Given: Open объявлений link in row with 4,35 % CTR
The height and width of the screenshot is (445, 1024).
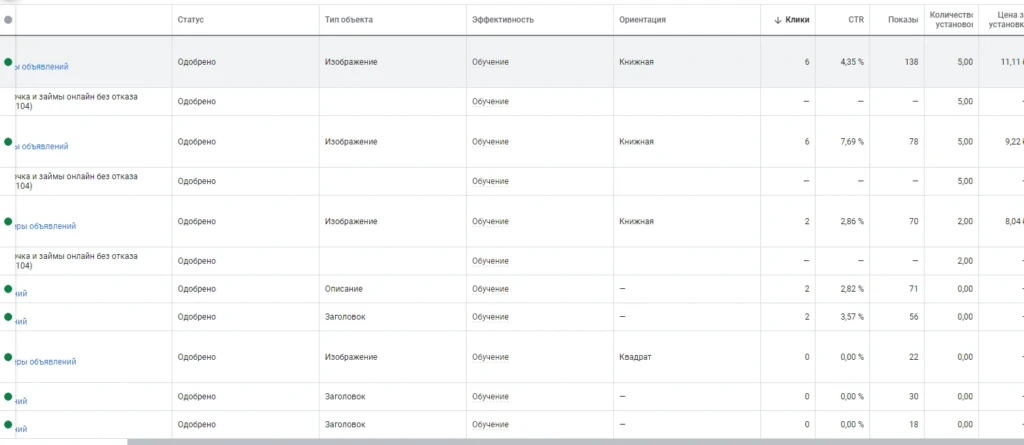Looking at the screenshot, I should [42, 67].
